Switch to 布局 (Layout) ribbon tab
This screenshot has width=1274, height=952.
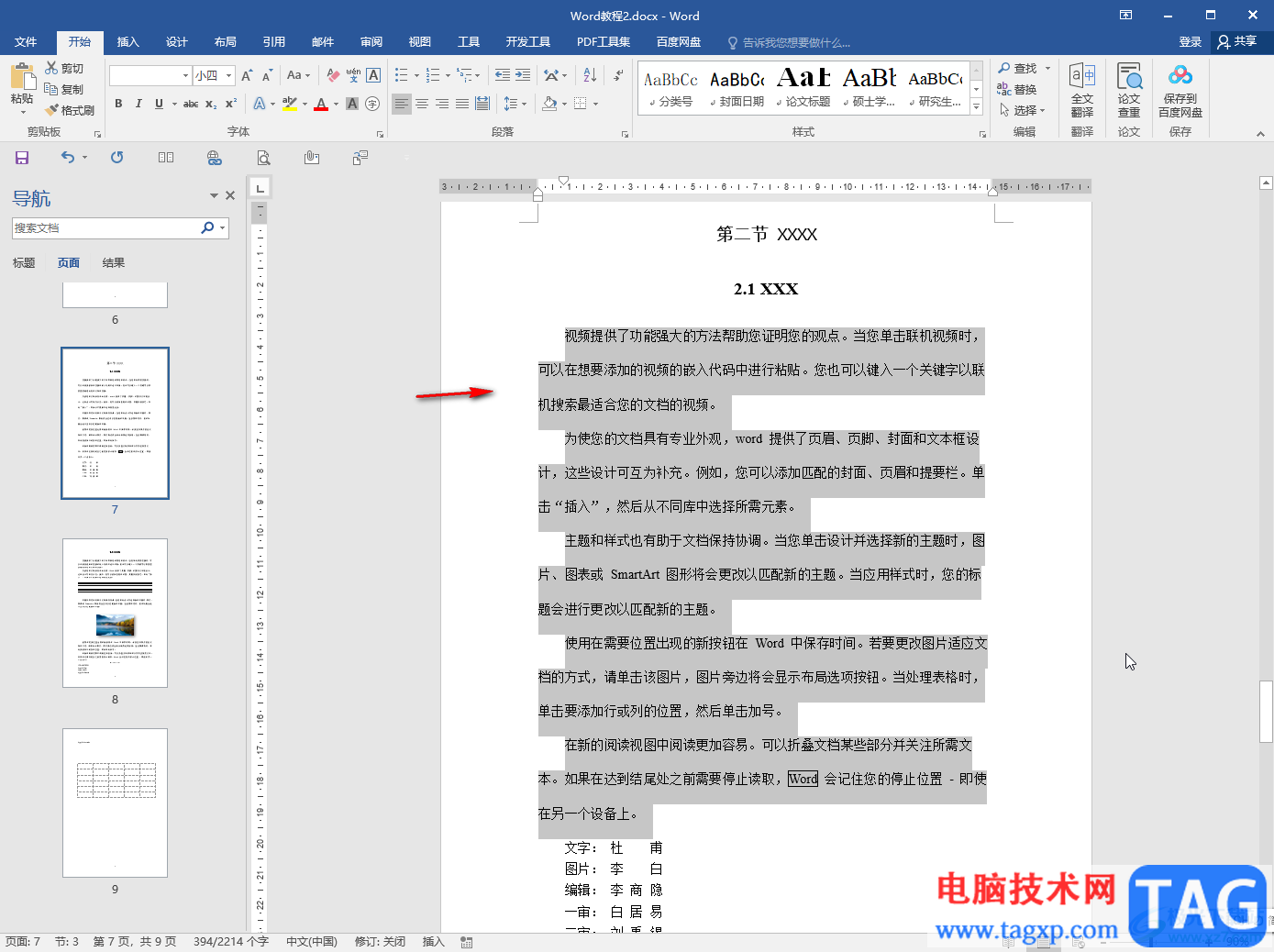tap(226, 42)
